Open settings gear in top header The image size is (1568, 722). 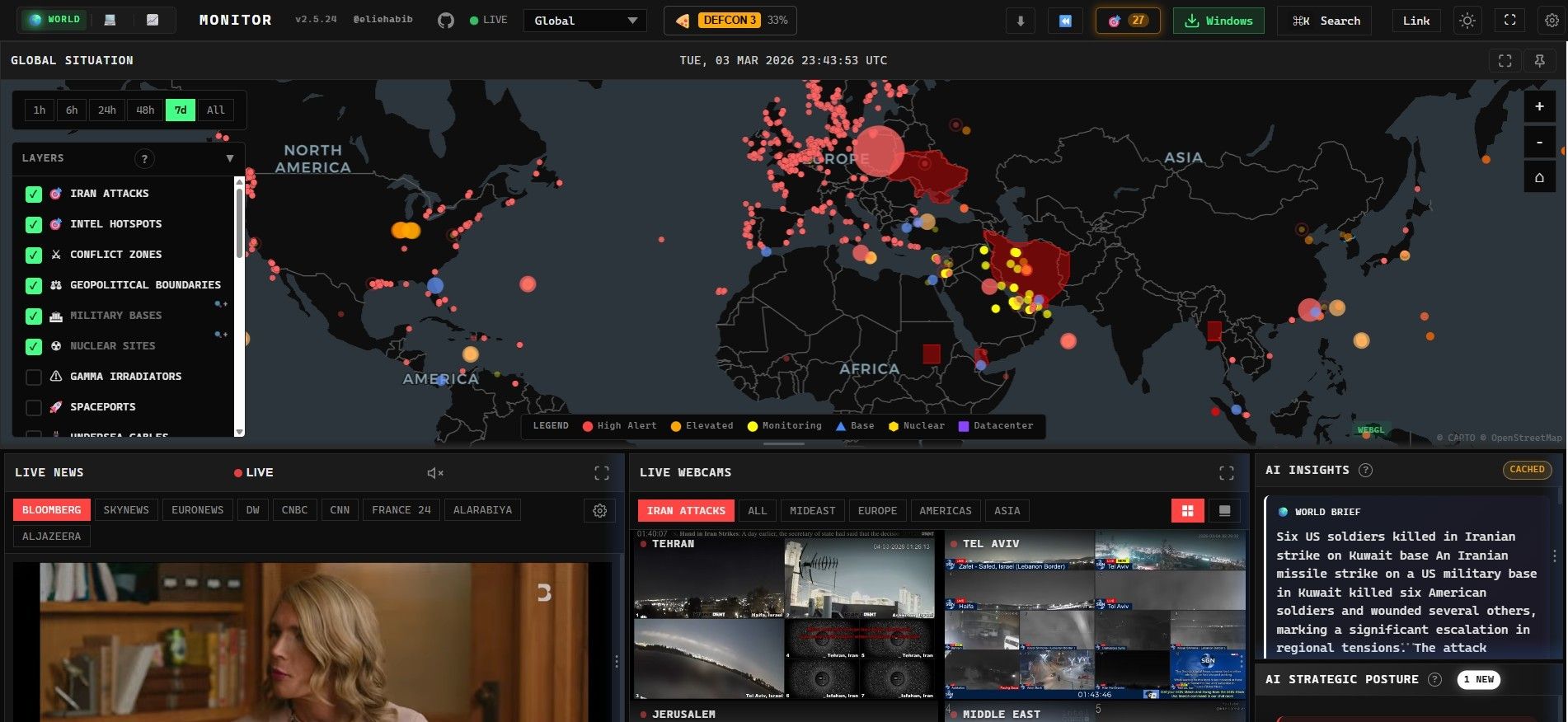pos(1552,21)
